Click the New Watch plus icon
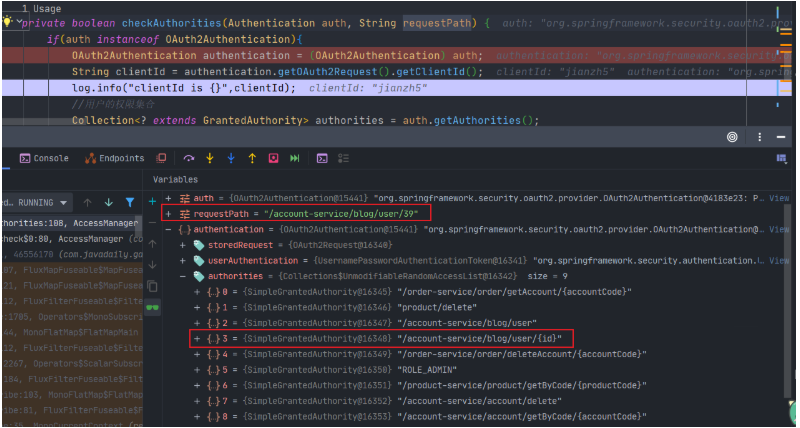 pyautogui.click(x=152, y=202)
